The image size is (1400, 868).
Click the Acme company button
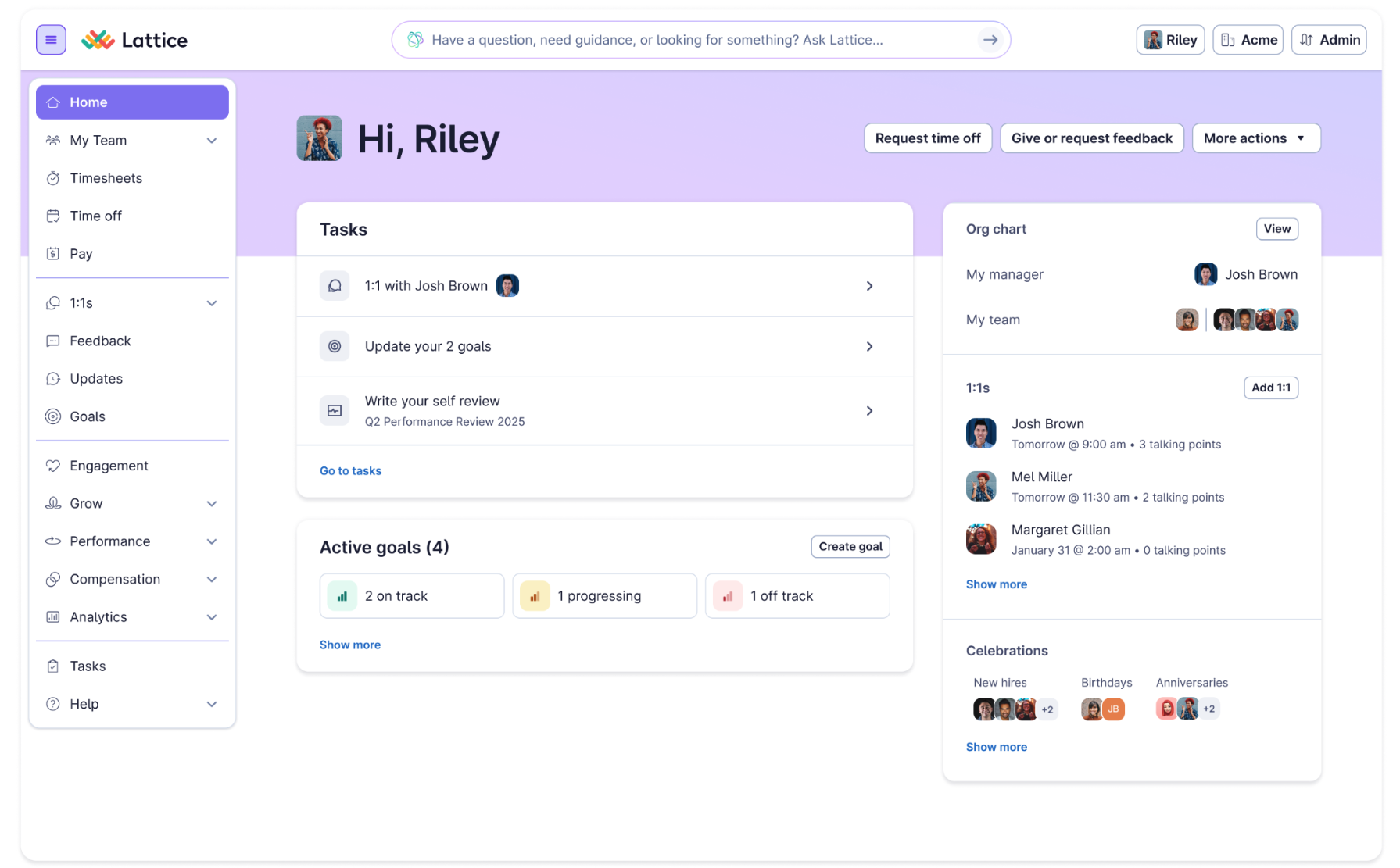1248,40
